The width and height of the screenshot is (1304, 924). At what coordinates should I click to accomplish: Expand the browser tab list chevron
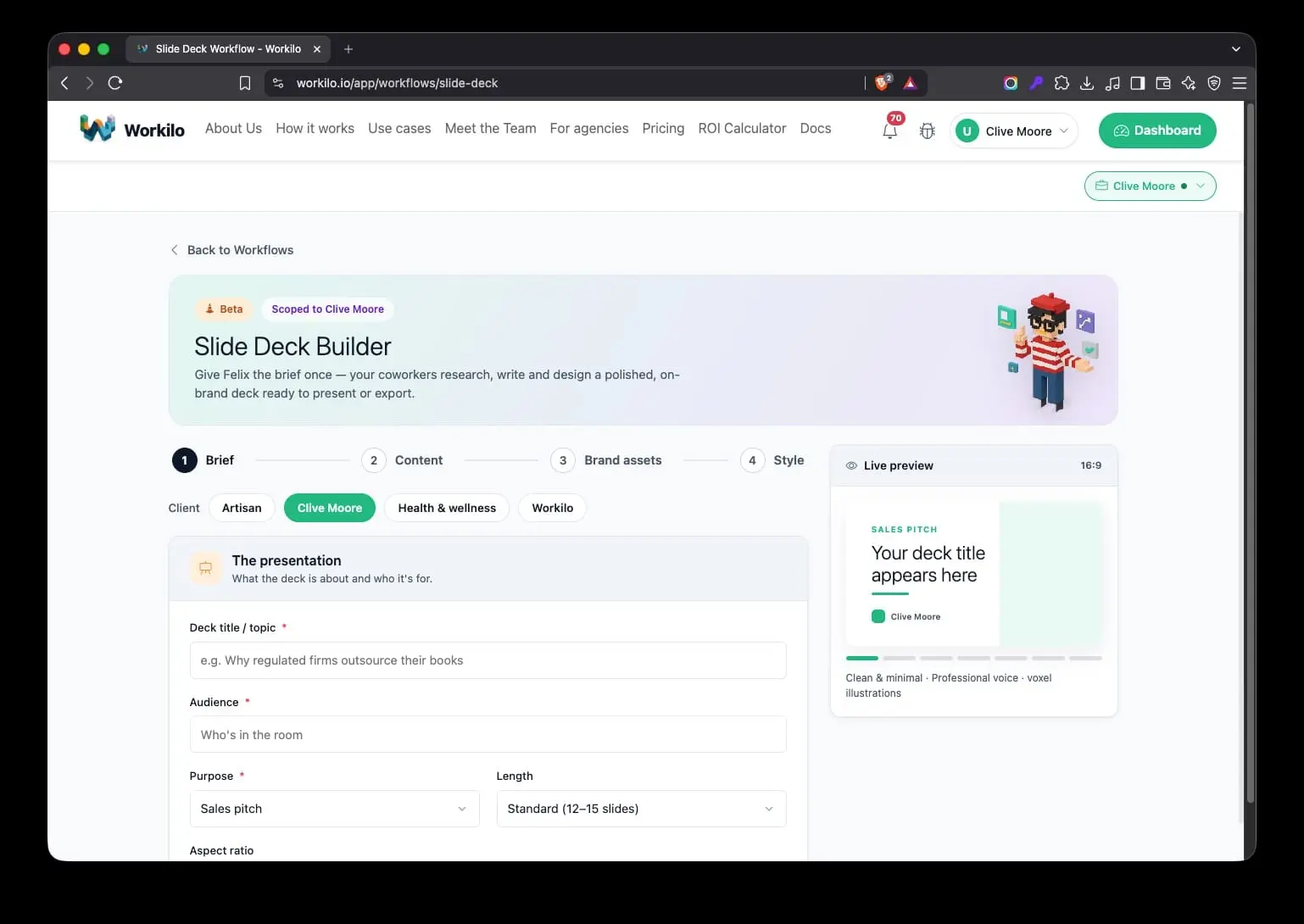[x=1236, y=49]
